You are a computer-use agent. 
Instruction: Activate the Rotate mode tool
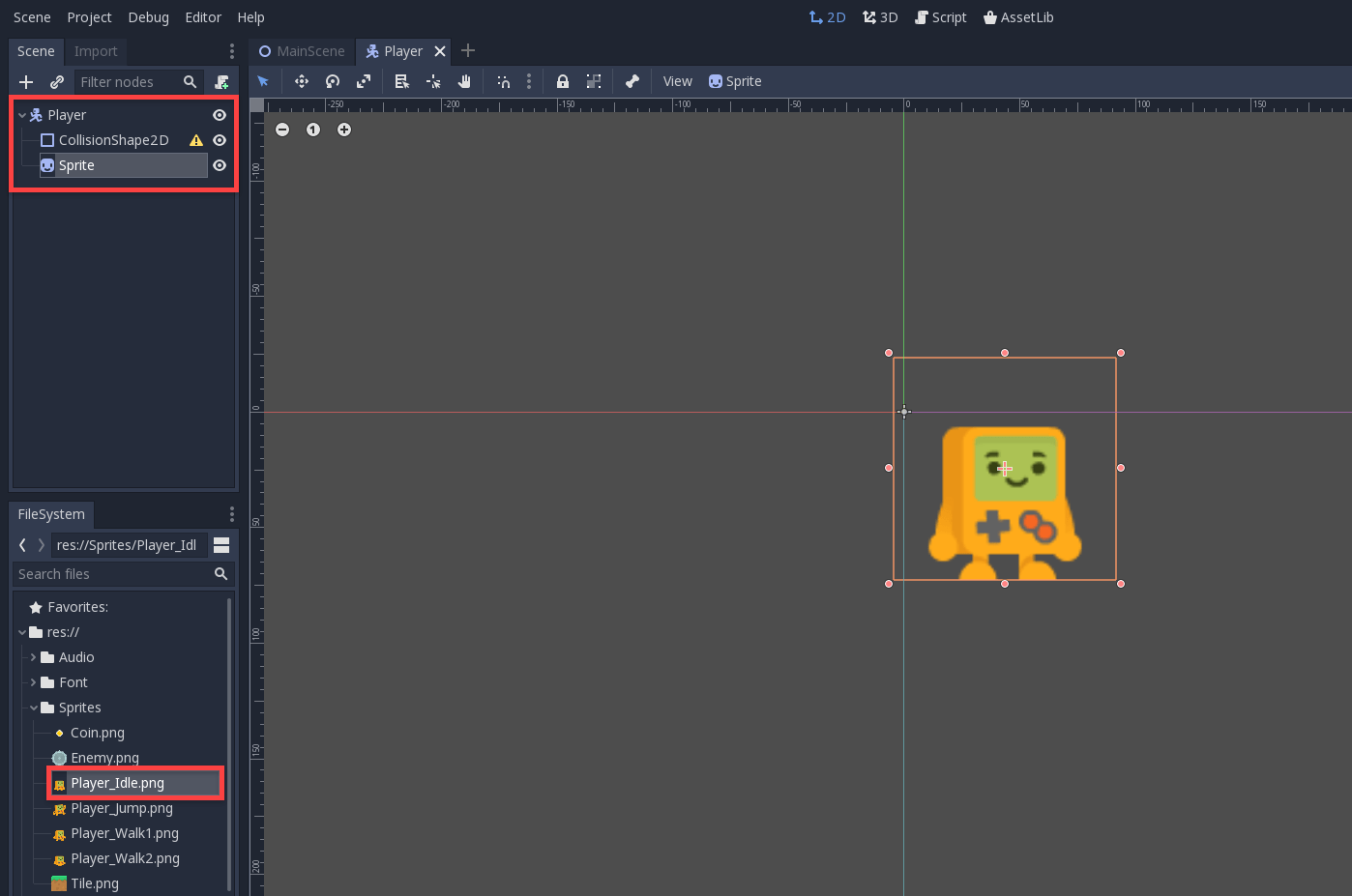[x=333, y=81]
